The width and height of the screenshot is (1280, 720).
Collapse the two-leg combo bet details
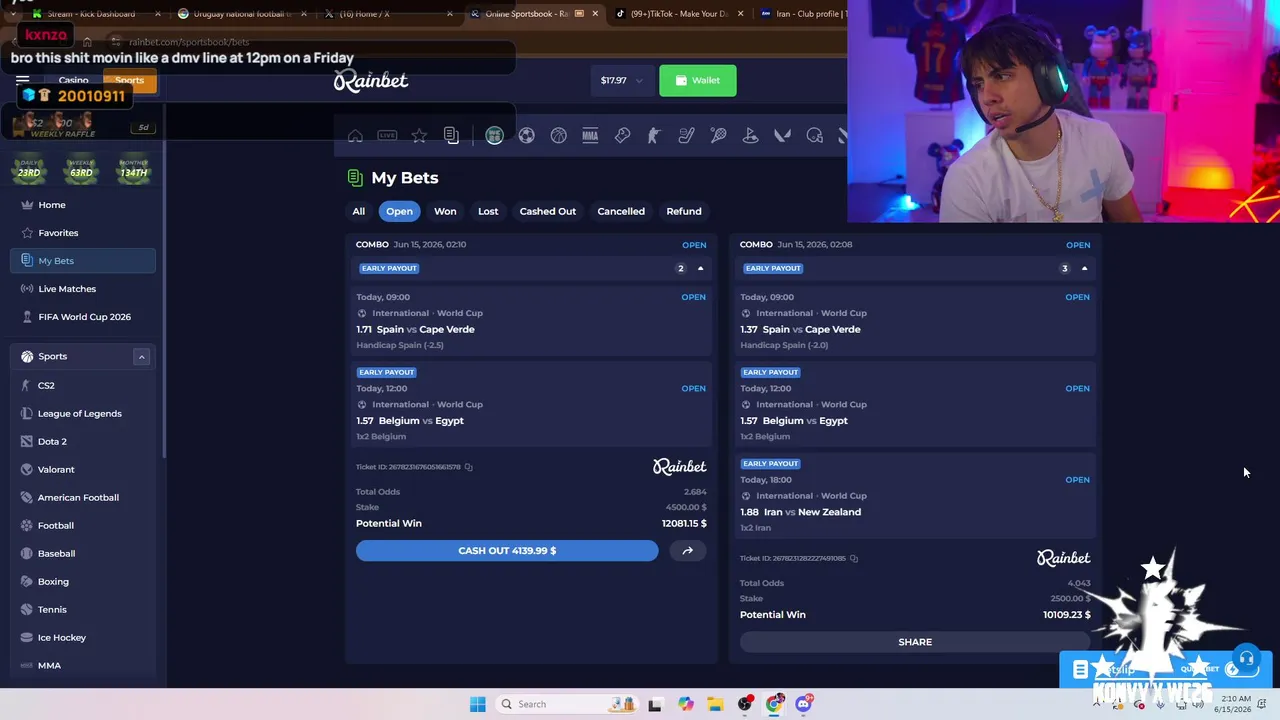point(700,268)
